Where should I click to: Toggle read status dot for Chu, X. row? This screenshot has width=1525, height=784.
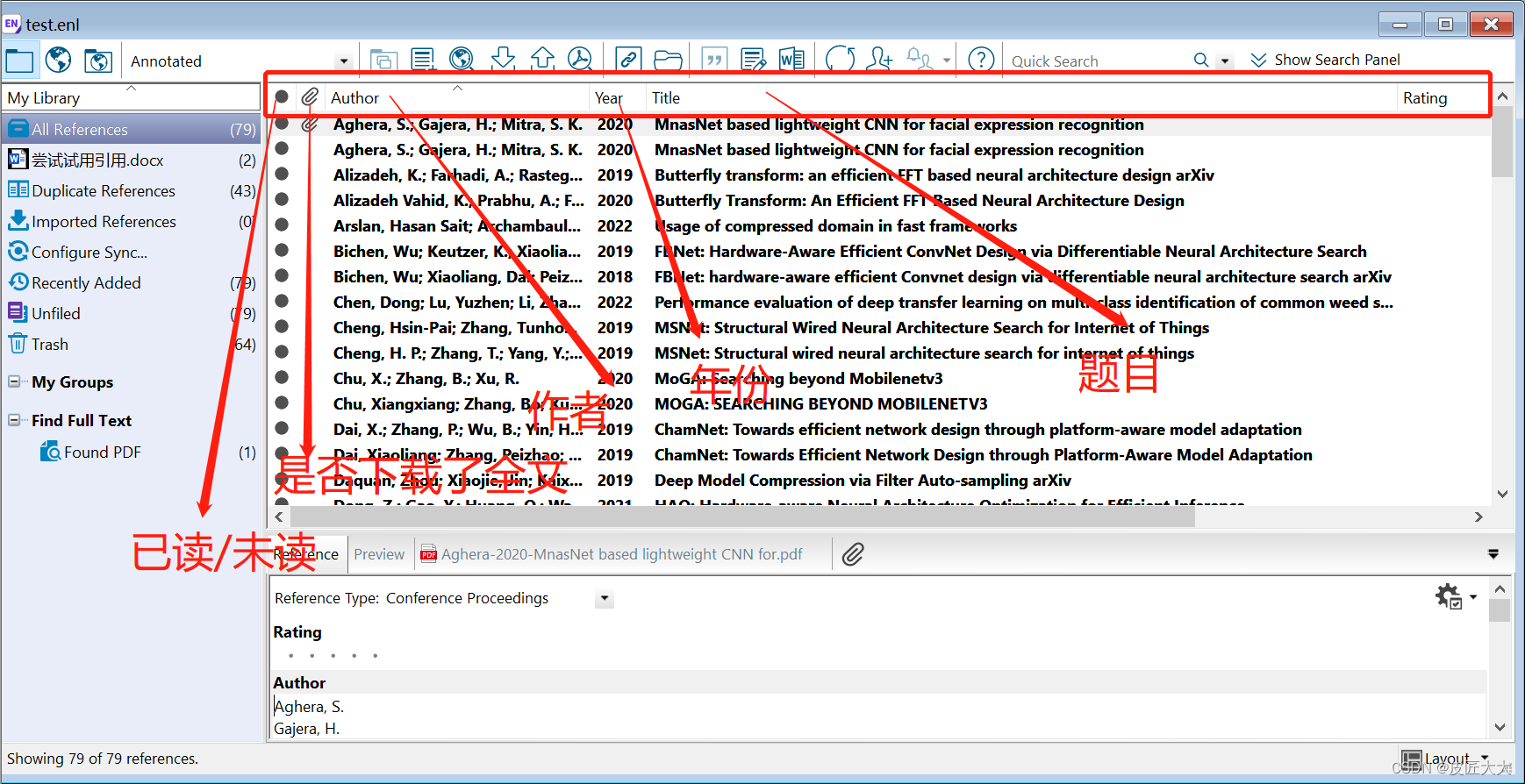(282, 377)
